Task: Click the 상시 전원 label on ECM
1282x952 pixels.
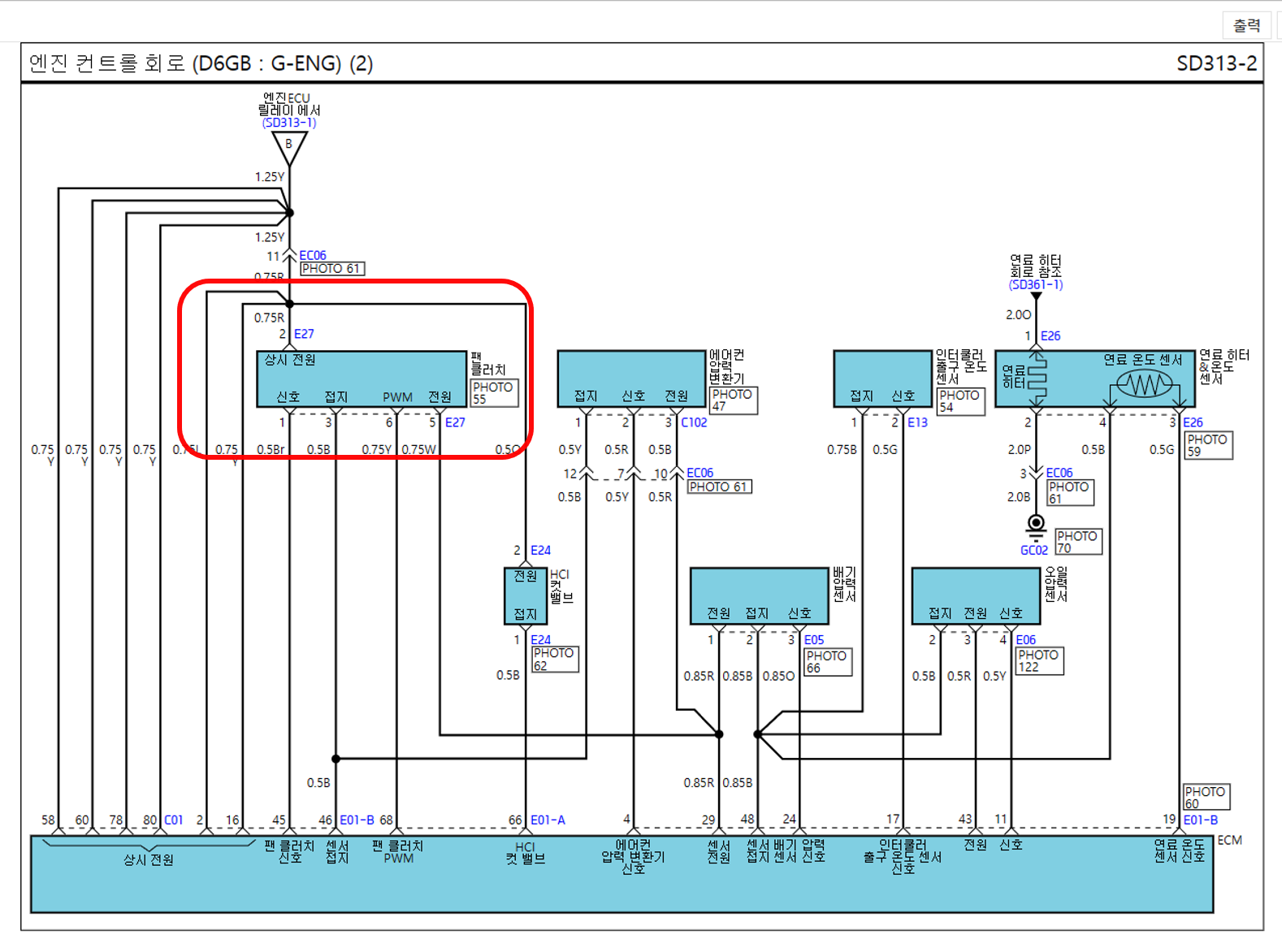Action: (x=149, y=860)
